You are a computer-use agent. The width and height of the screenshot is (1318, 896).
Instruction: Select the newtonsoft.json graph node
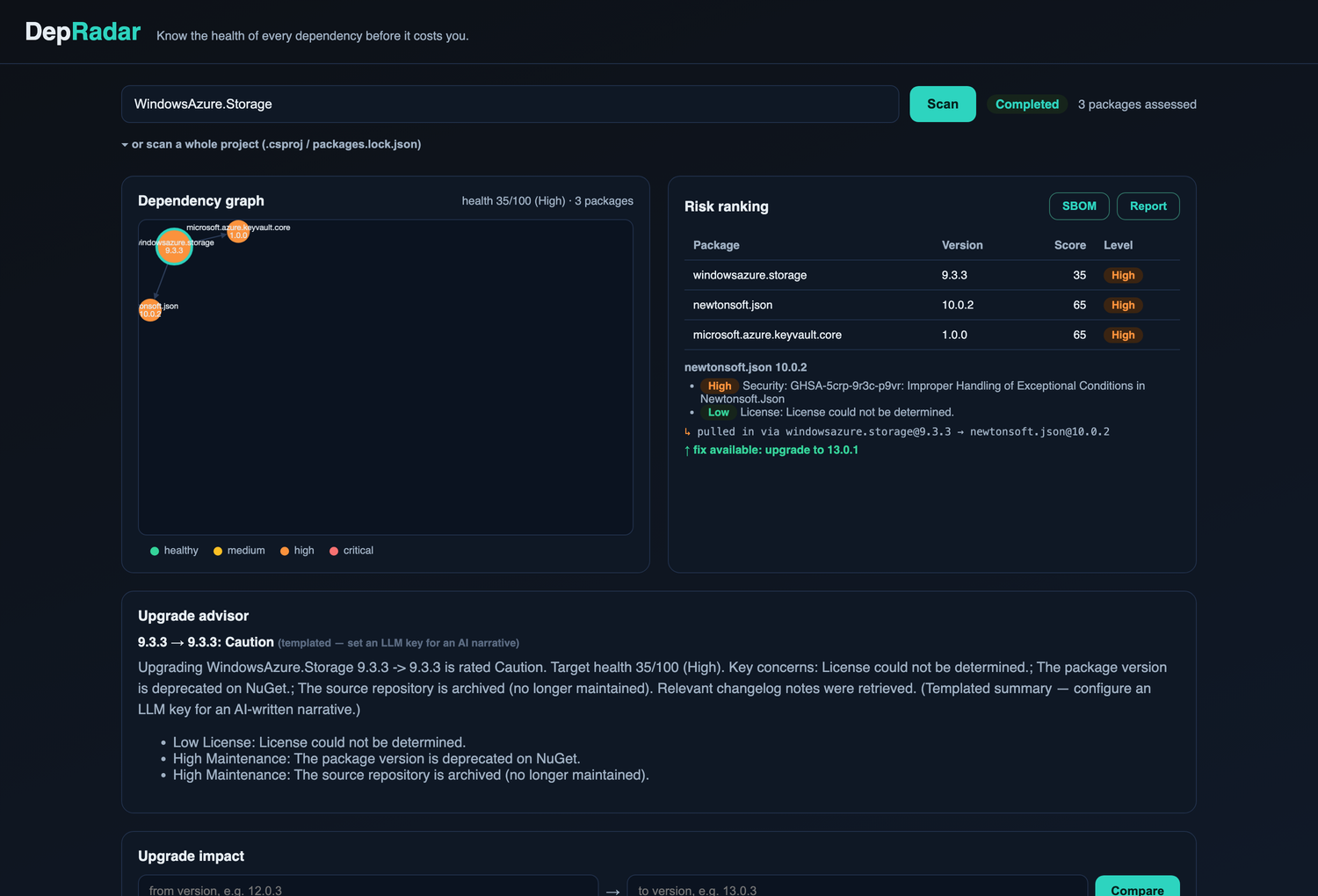coord(150,310)
